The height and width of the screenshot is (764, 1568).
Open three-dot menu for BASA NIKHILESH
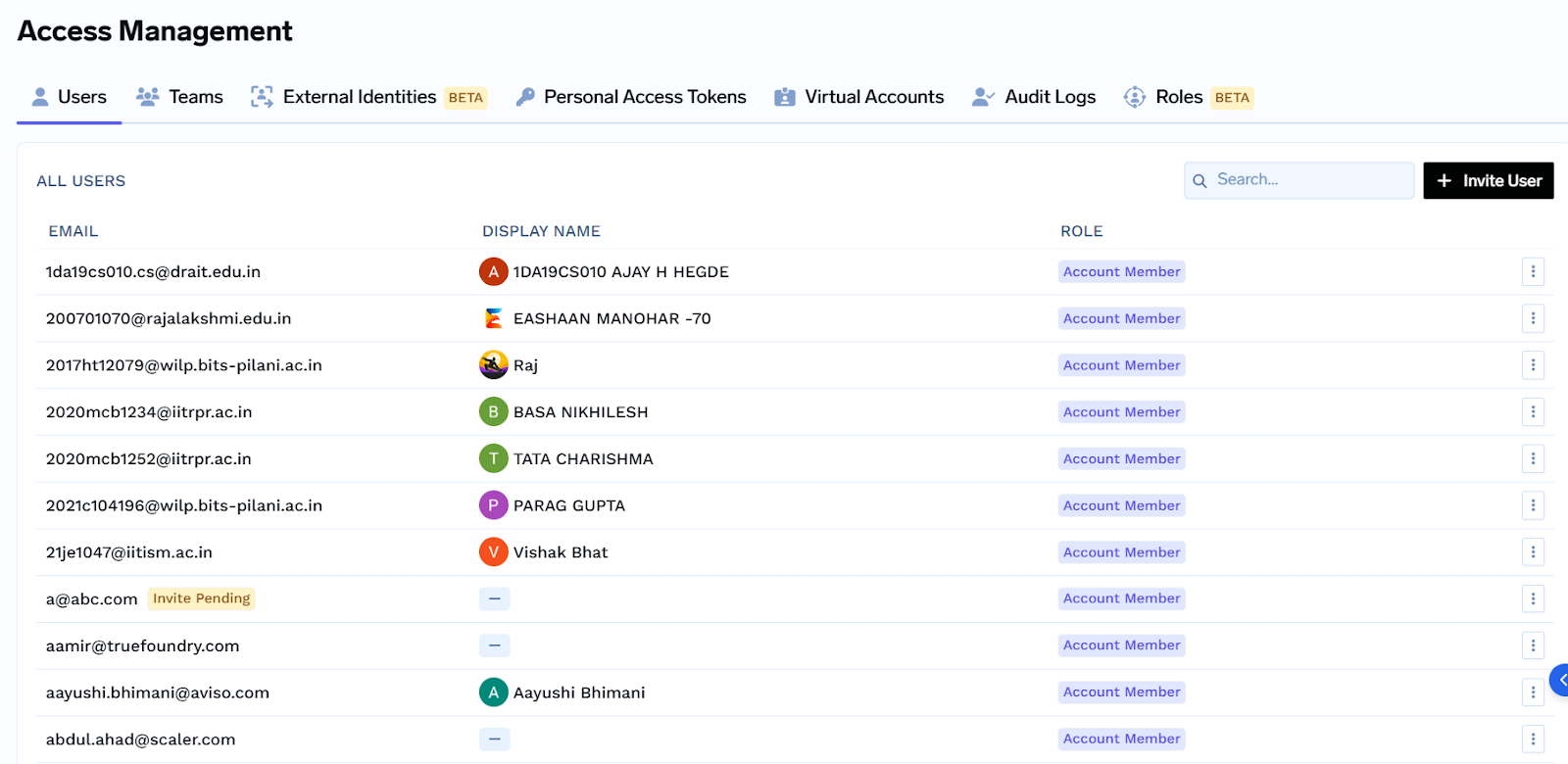click(1533, 411)
